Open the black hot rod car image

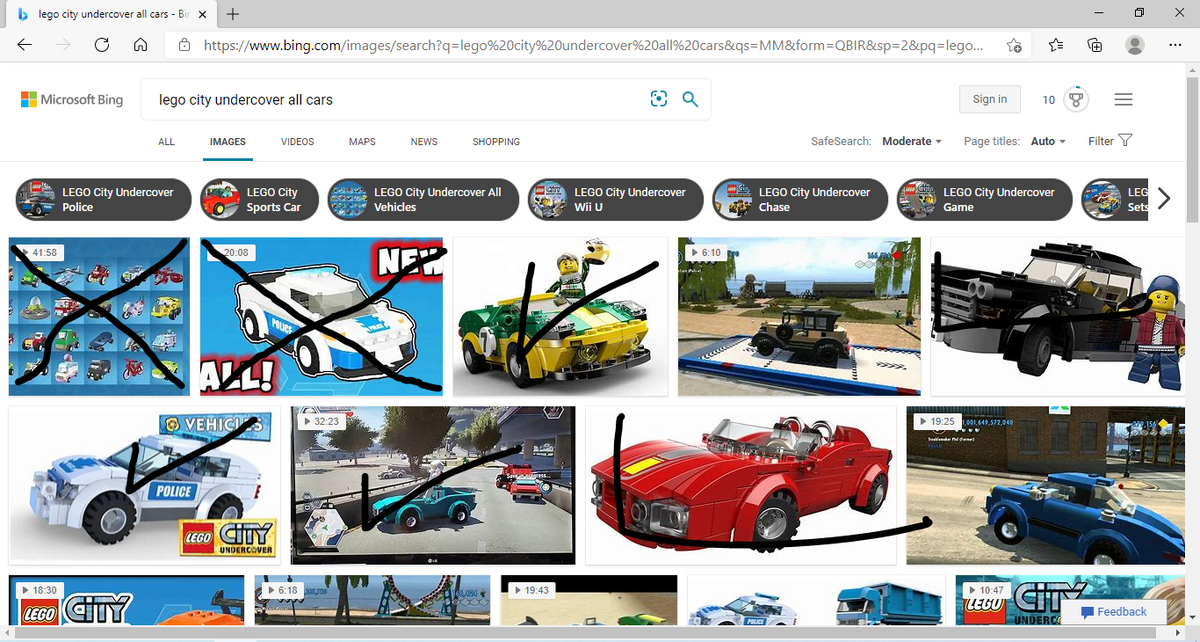[1058, 316]
